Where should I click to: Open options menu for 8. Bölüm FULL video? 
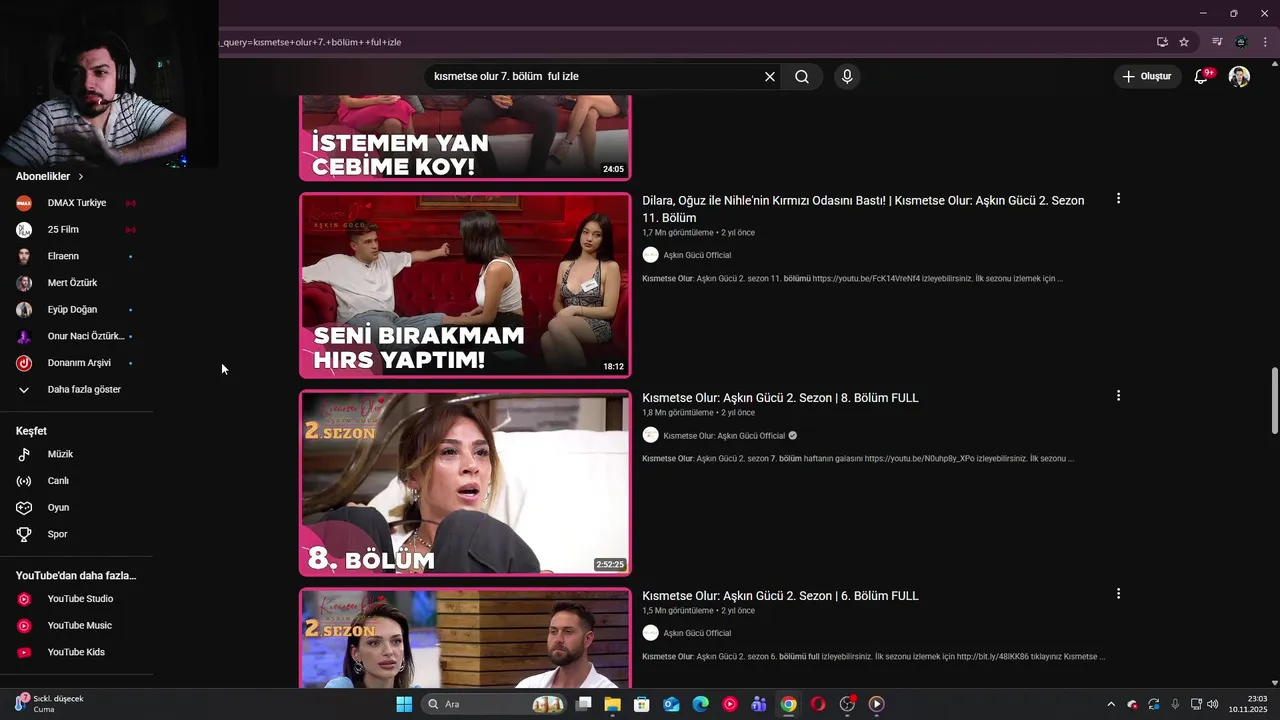pos(1118,396)
